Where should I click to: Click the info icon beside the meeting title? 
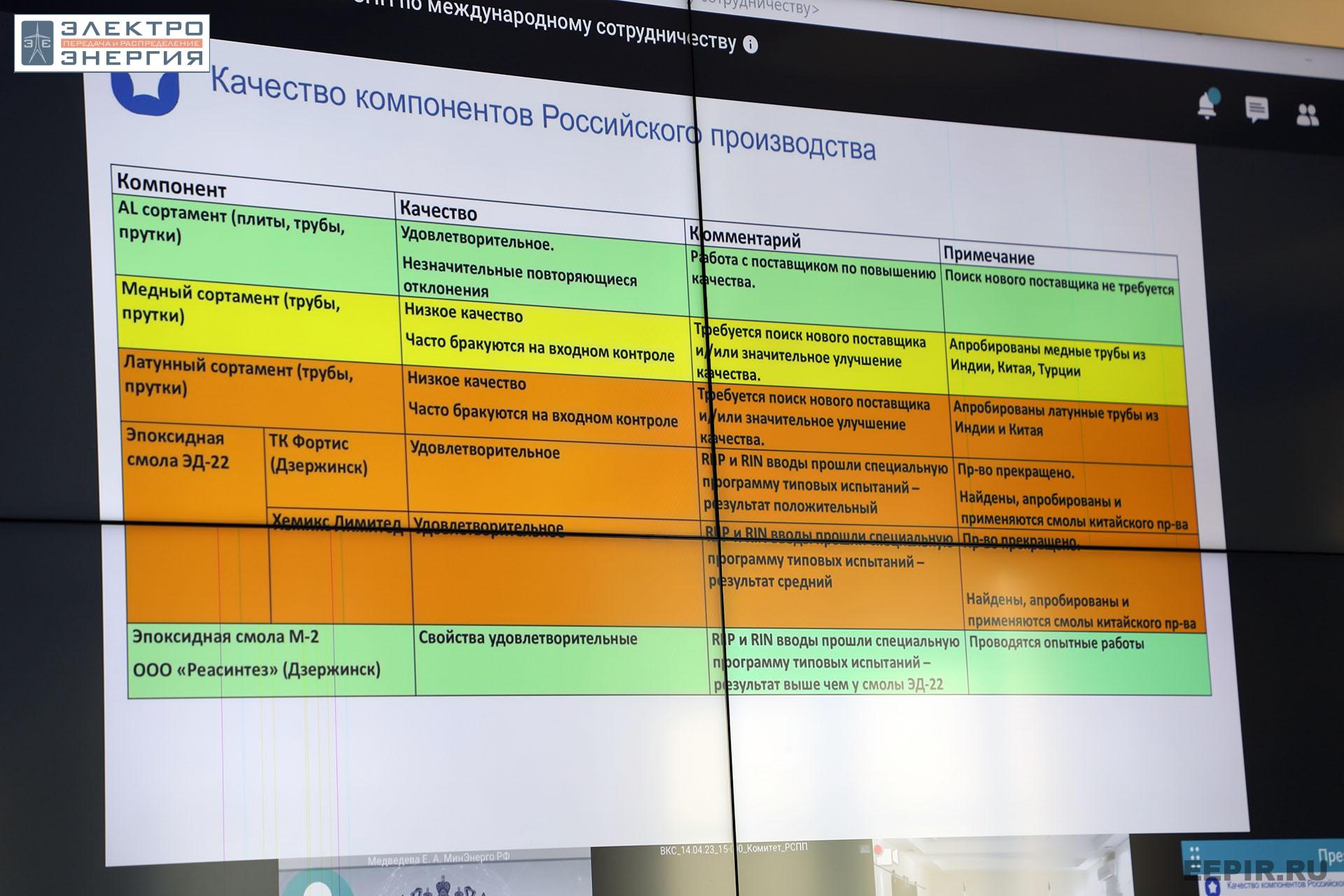750,45
